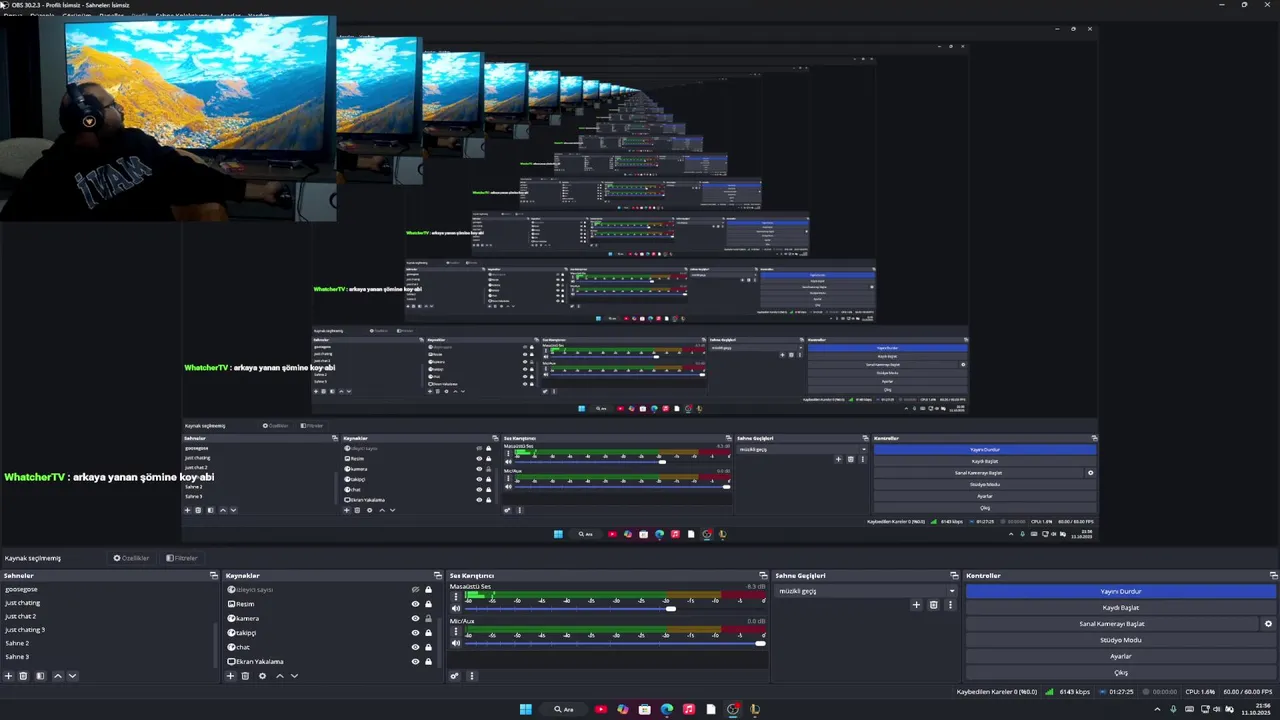Undock the Sahneler panel via float icon
This screenshot has width=1280, height=720.
[x=214, y=576]
